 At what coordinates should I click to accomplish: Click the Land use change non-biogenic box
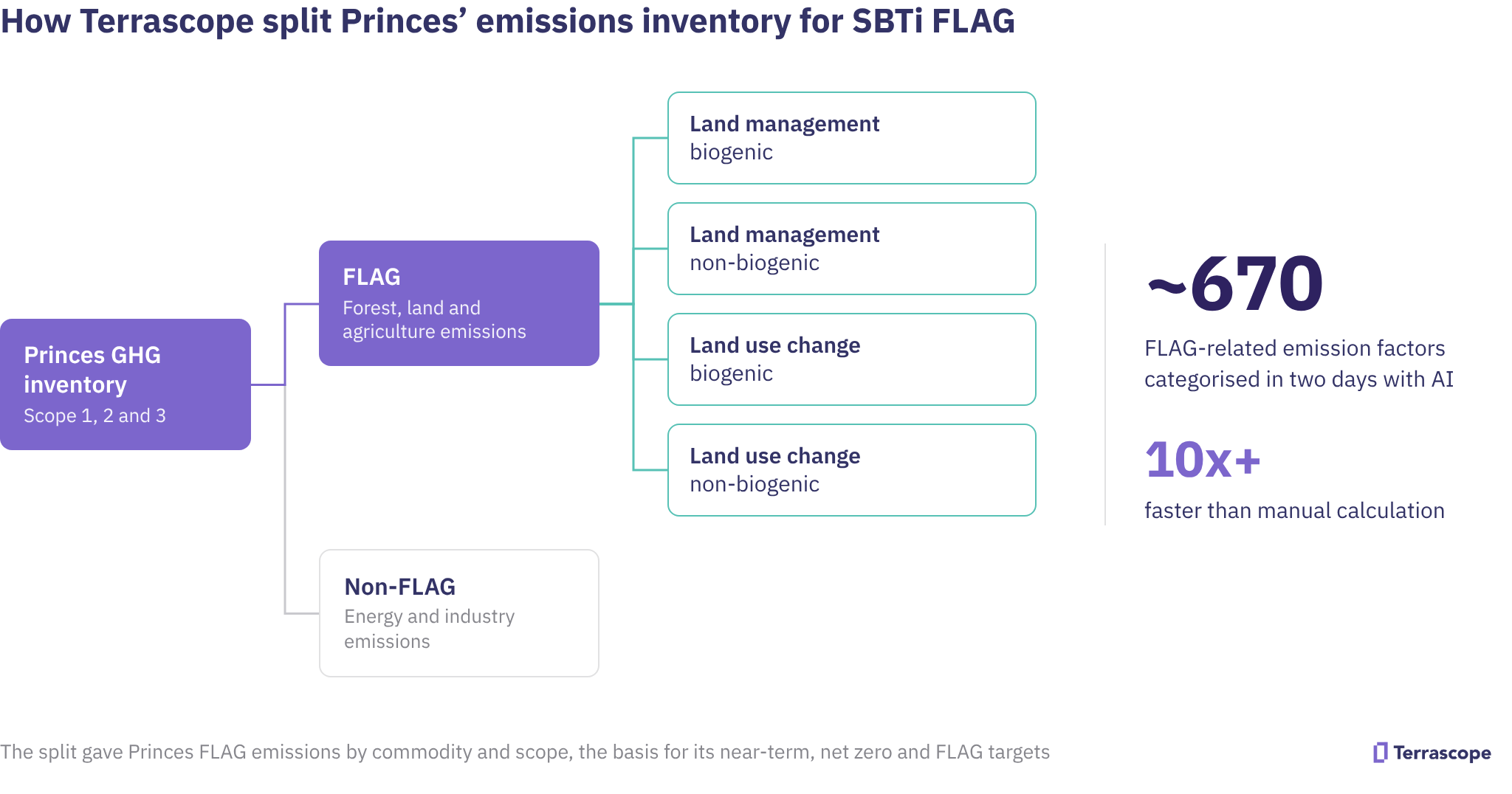pyautogui.click(x=852, y=470)
